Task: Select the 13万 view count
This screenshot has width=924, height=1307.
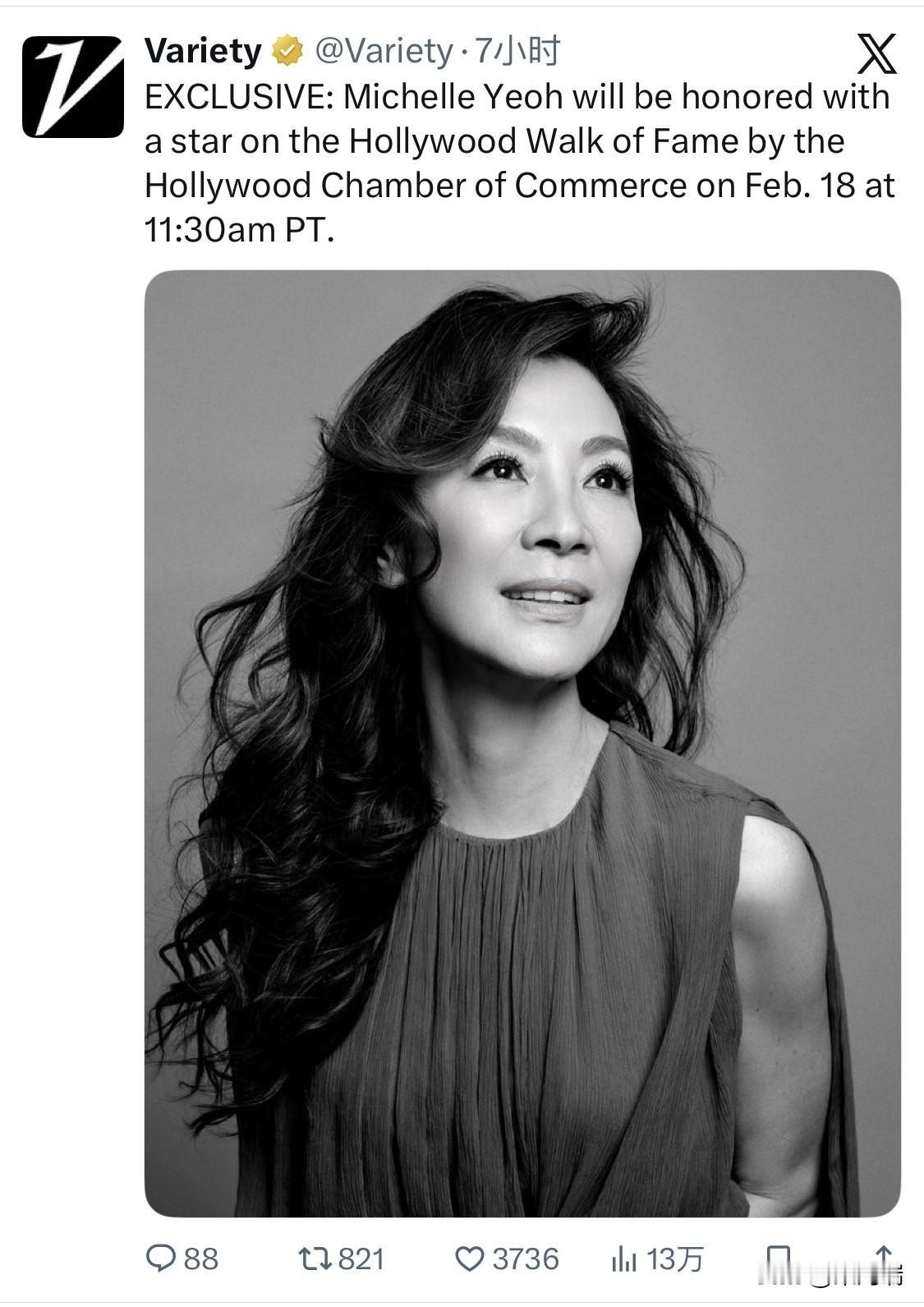Action: click(675, 1259)
